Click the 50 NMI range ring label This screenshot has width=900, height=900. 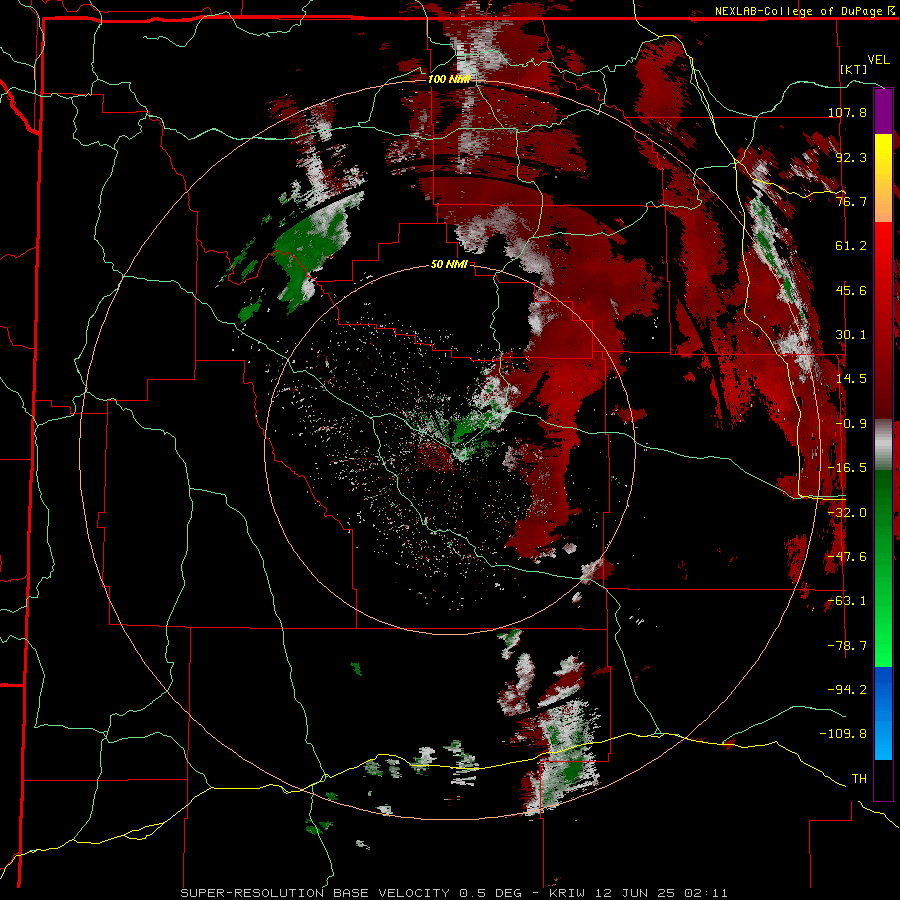[449, 265]
